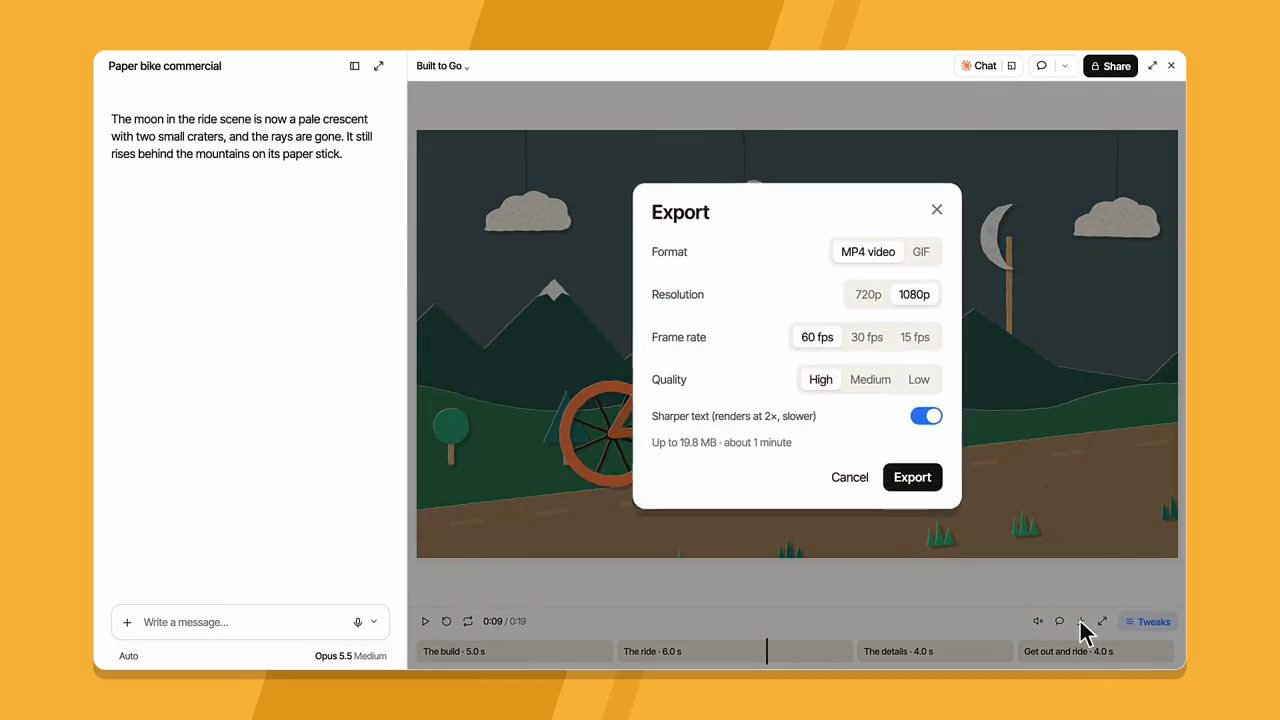The width and height of the screenshot is (1280, 720).
Task: Choose GIF as the export format
Action: [921, 252]
